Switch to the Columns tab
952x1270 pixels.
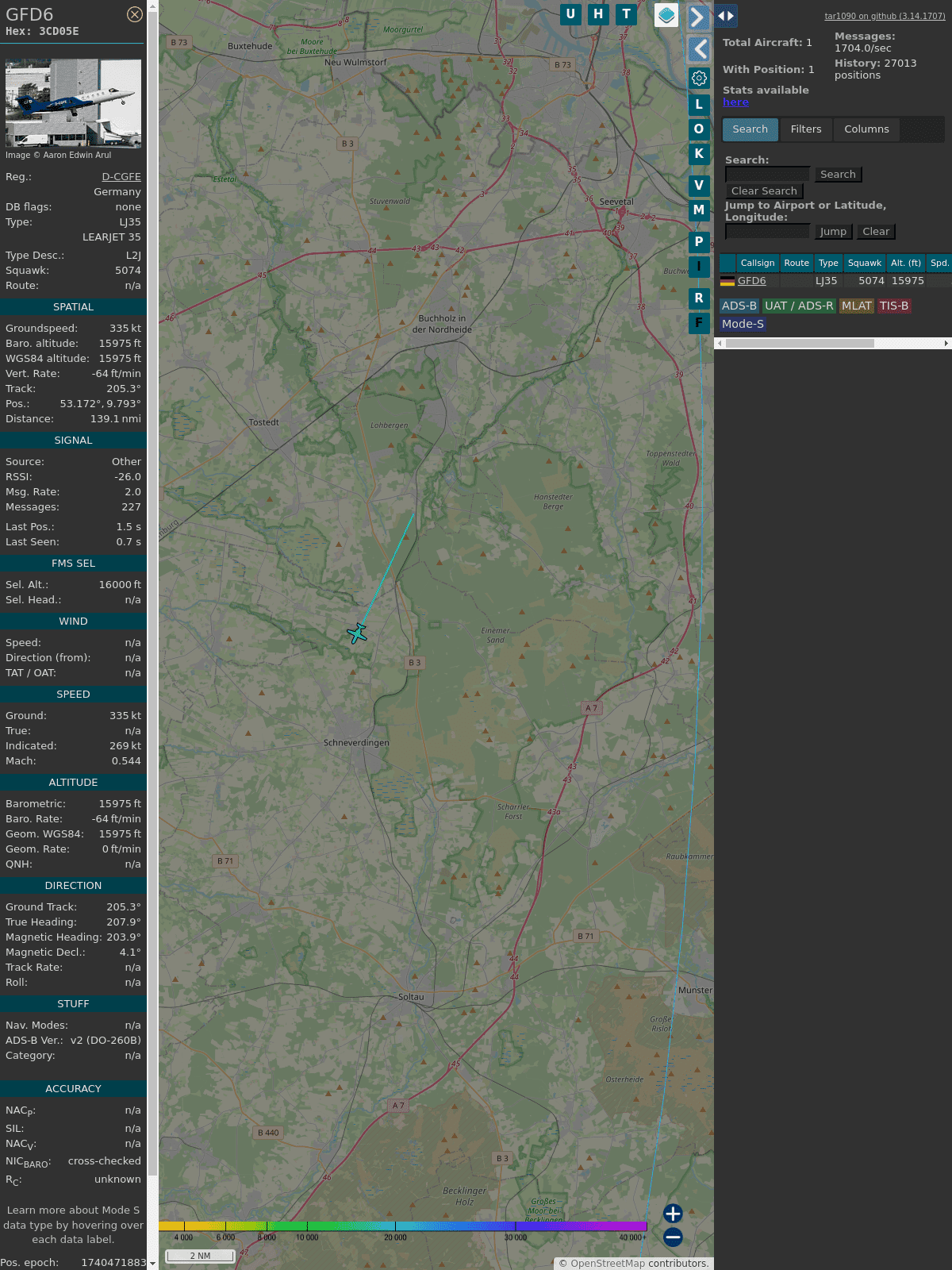(866, 129)
